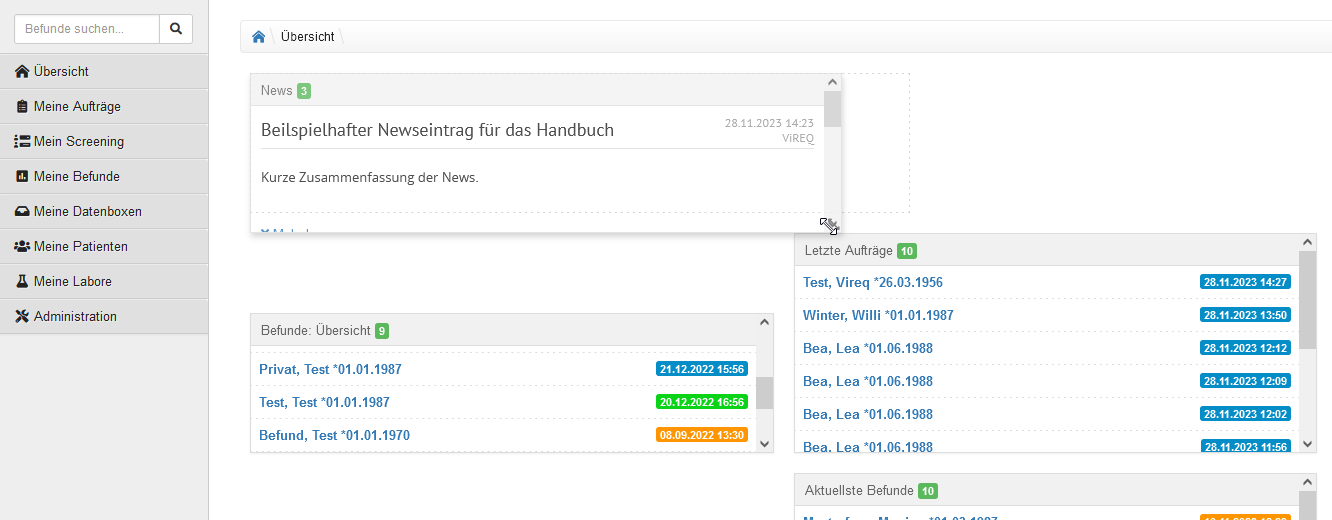Open news entry Beilspielhafter Newseintrag für das Handbuch
The height and width of the screenshot is (520, 1332).
point(437,130)
